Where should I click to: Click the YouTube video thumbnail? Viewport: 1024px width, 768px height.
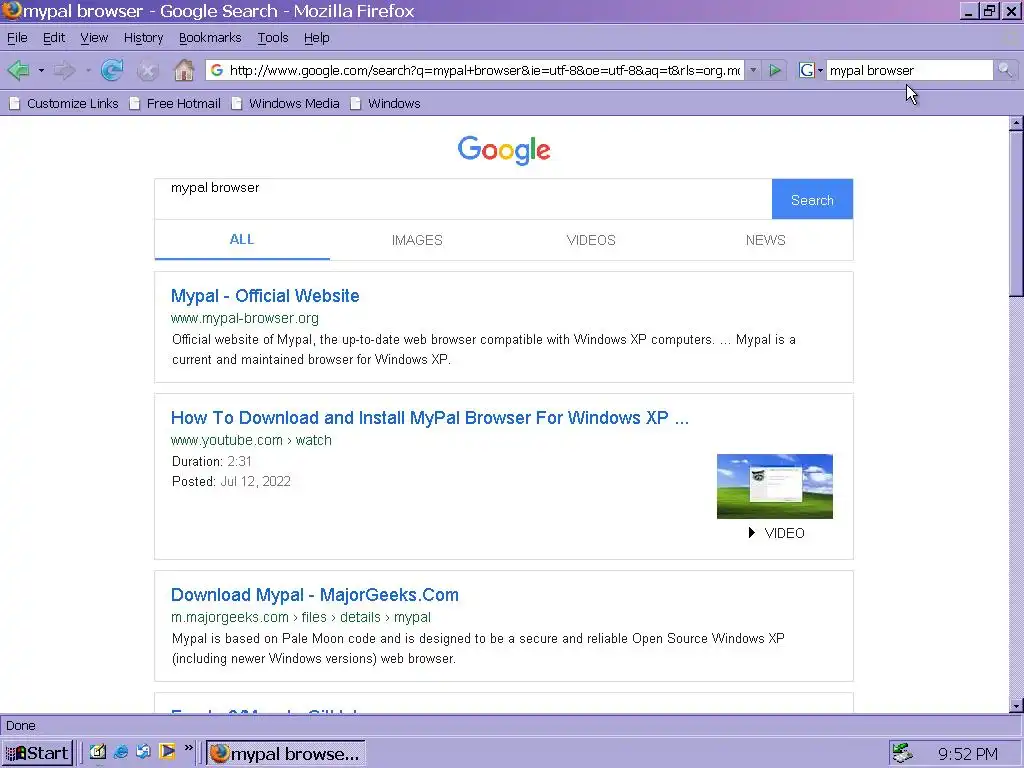[x=775, y=487]
